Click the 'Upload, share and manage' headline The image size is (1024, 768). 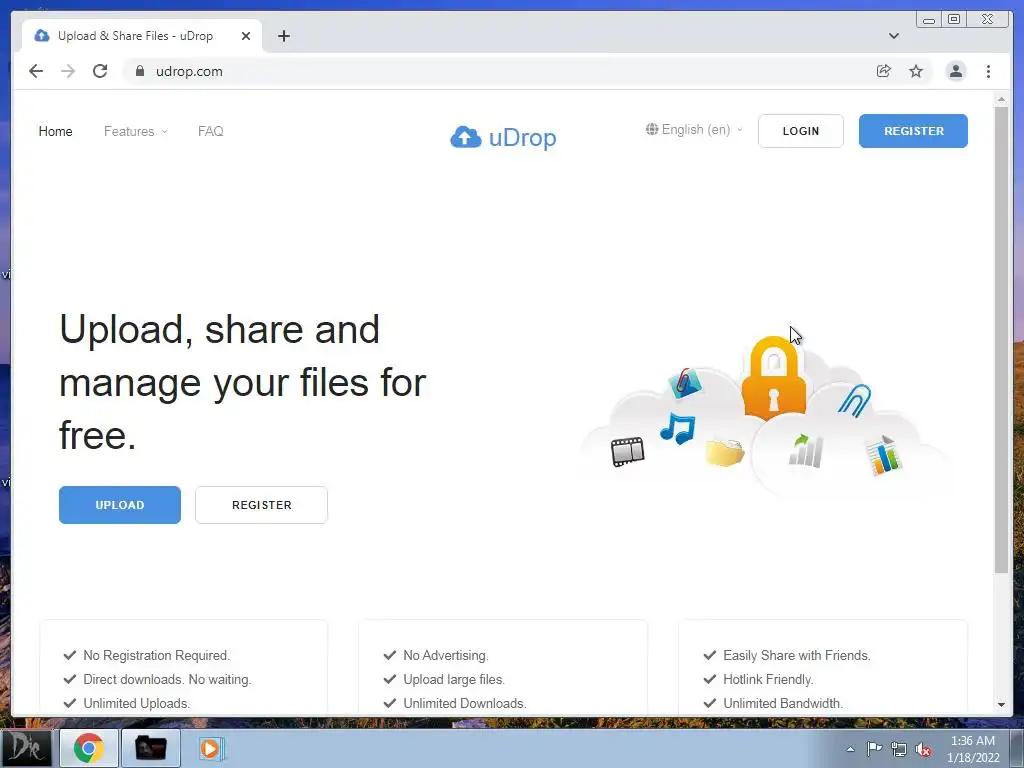(x=242, y=382)
